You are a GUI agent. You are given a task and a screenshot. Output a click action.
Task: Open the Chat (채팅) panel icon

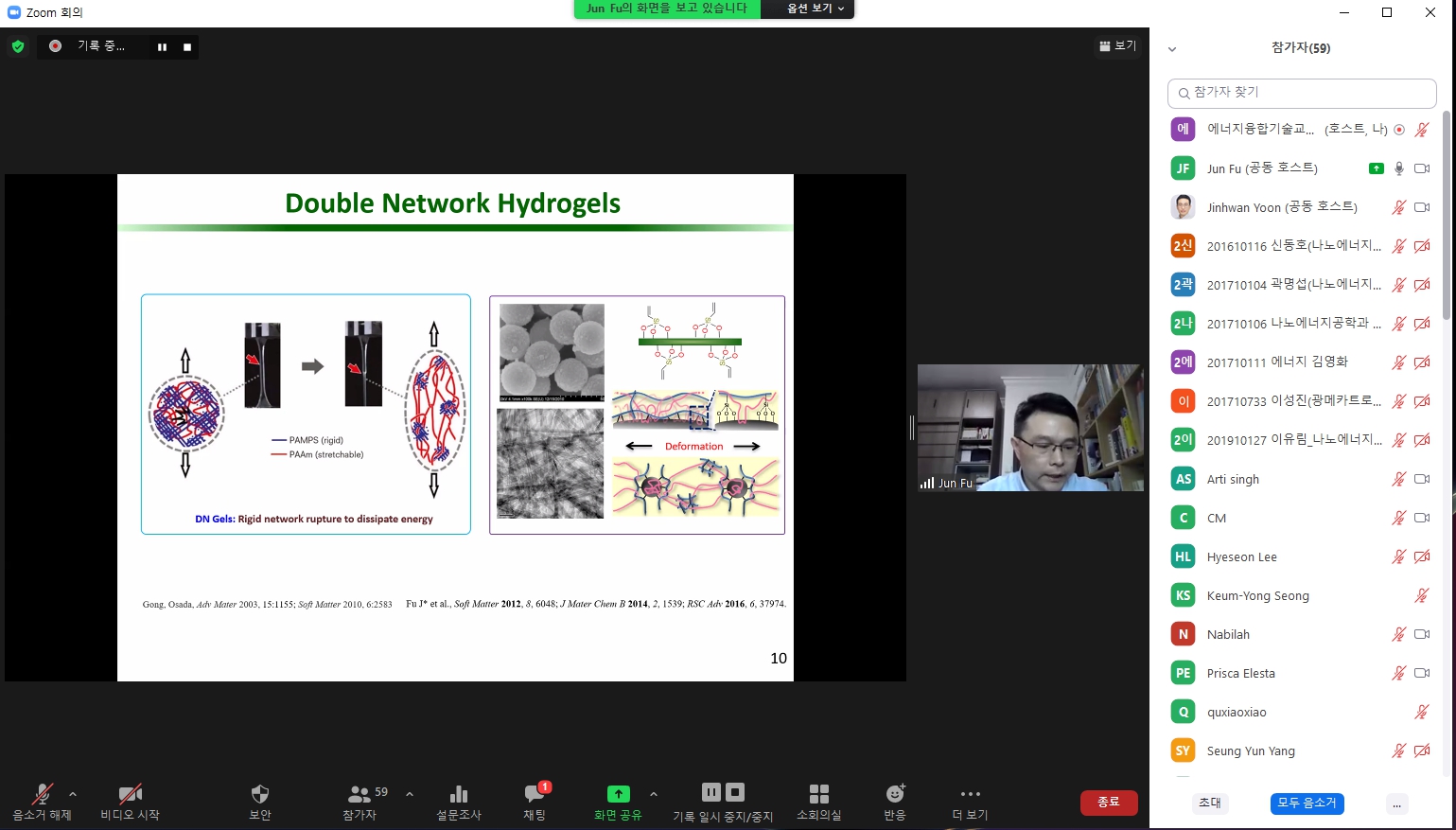pyautogui.click(x=535, y=795)
